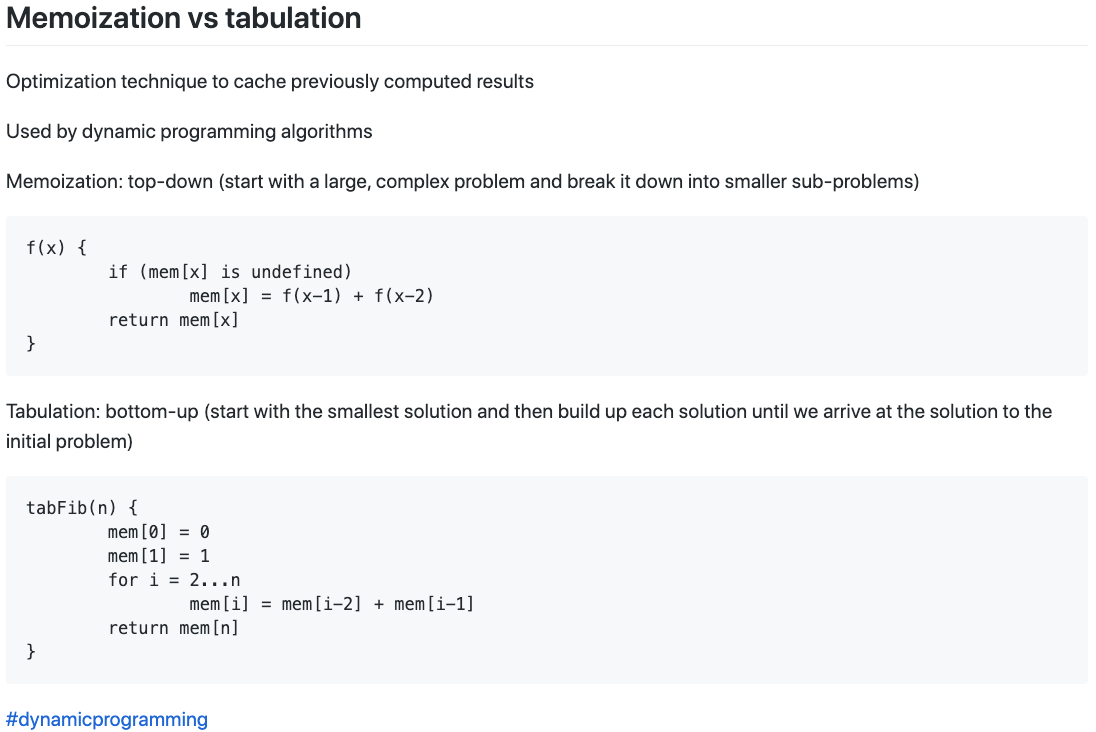1096x732 pixels.
Task: Click the closing brace of tabFib block
Action: pyautogui.click(x=31, y=652)
